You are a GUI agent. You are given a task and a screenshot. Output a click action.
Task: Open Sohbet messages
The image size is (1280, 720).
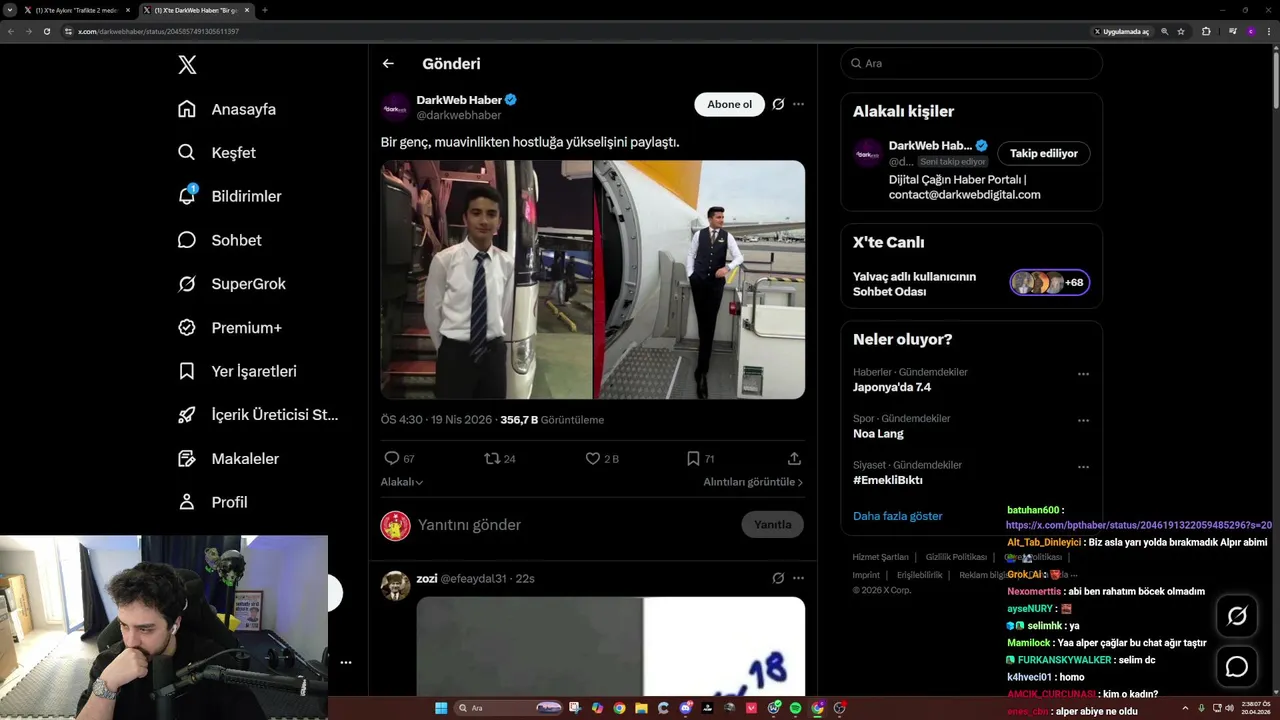click(220, 240)
